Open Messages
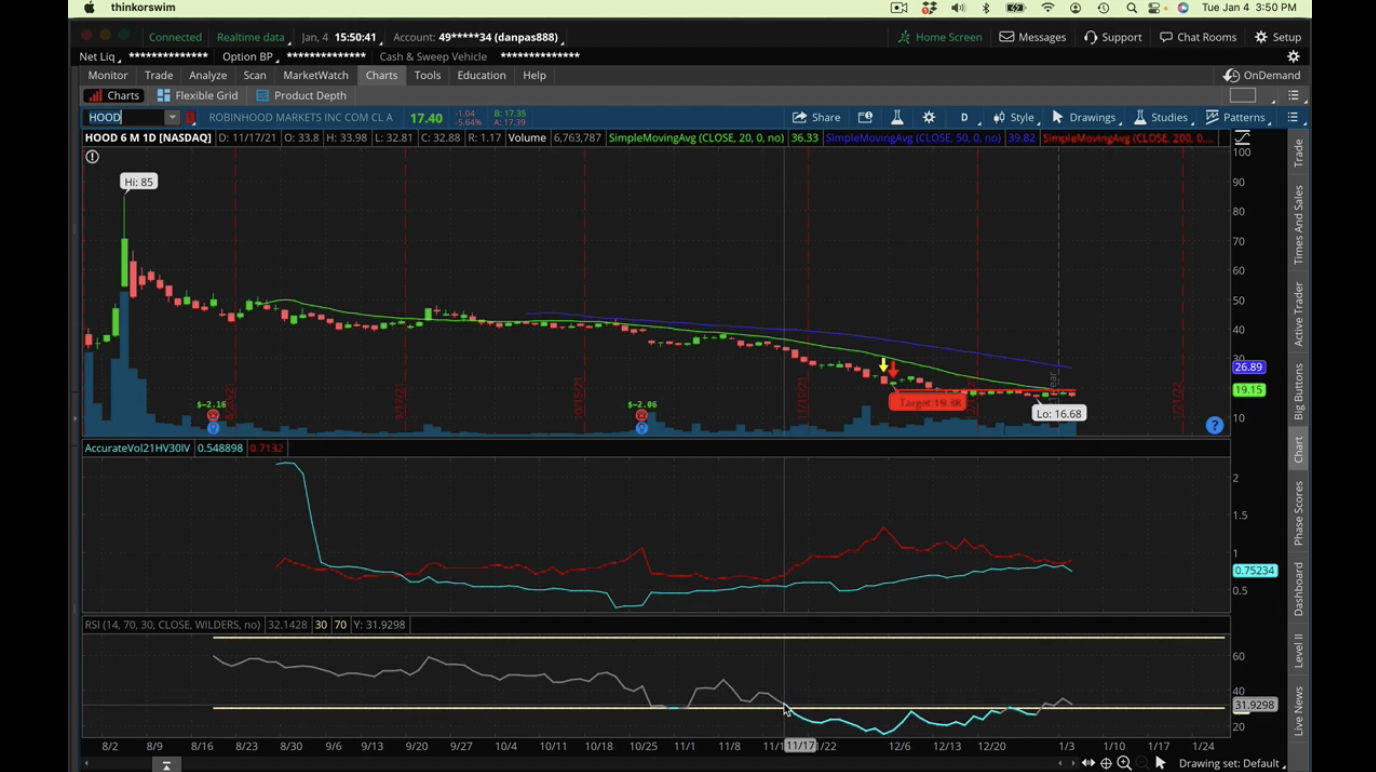Viewport: 1376px width, 772px height. tap(1033, 37)
